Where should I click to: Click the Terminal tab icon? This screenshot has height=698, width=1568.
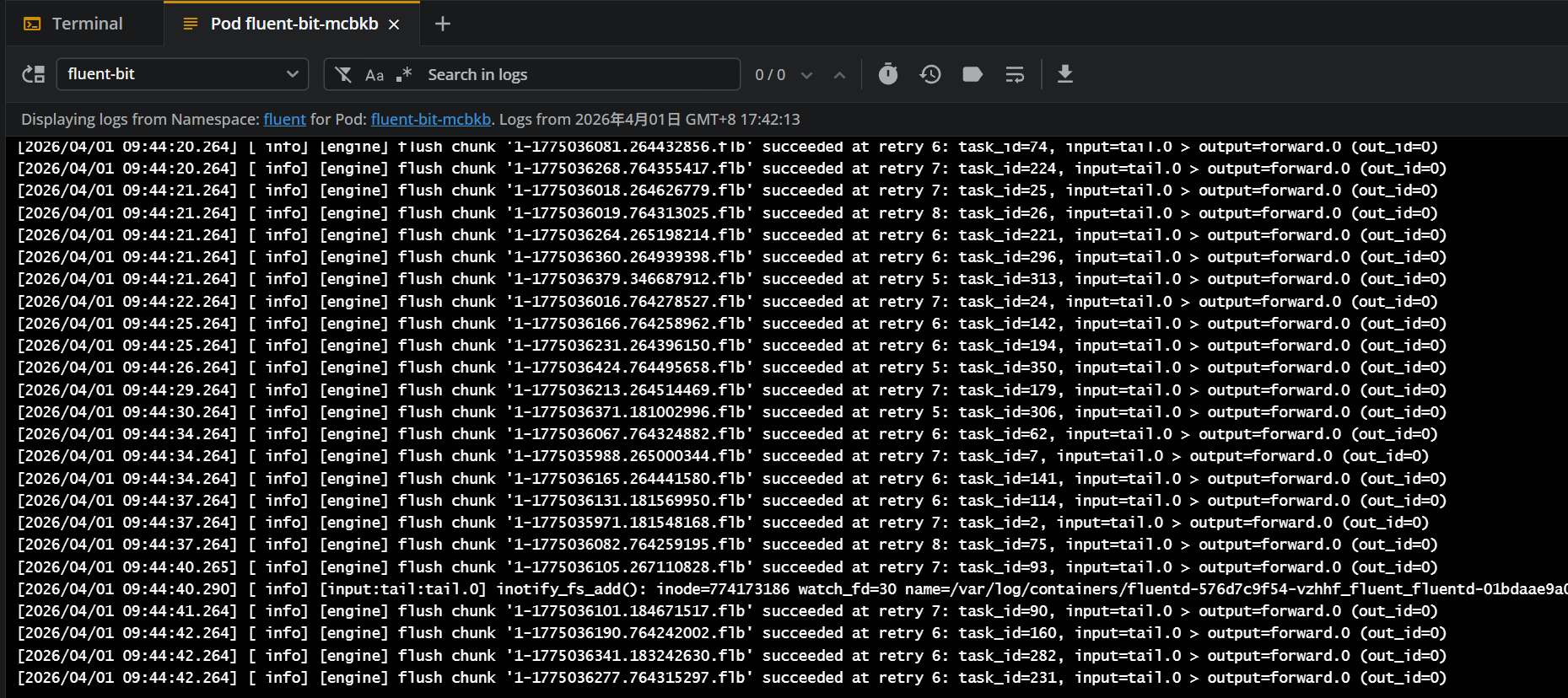(x=32, y=24)
